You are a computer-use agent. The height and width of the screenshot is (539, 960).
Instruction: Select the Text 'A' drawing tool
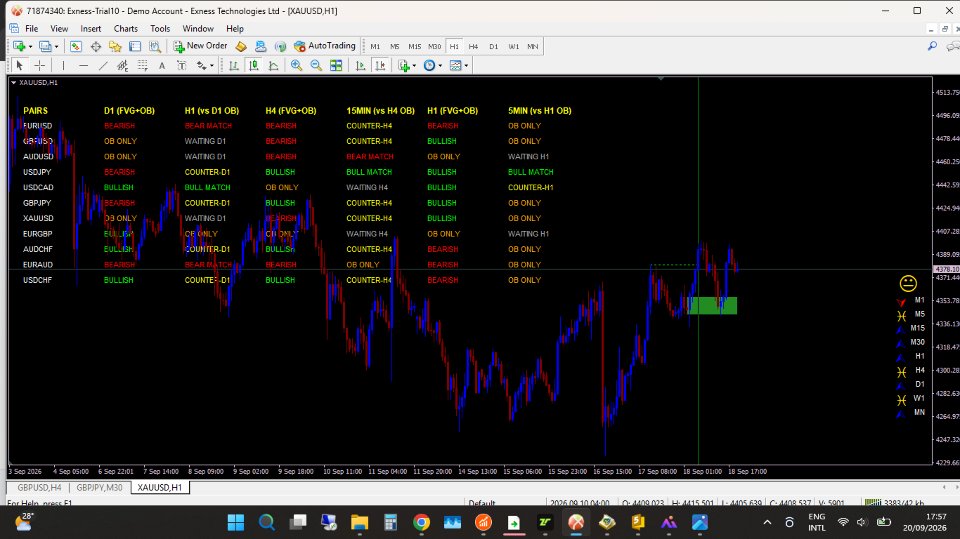point(162,65)
